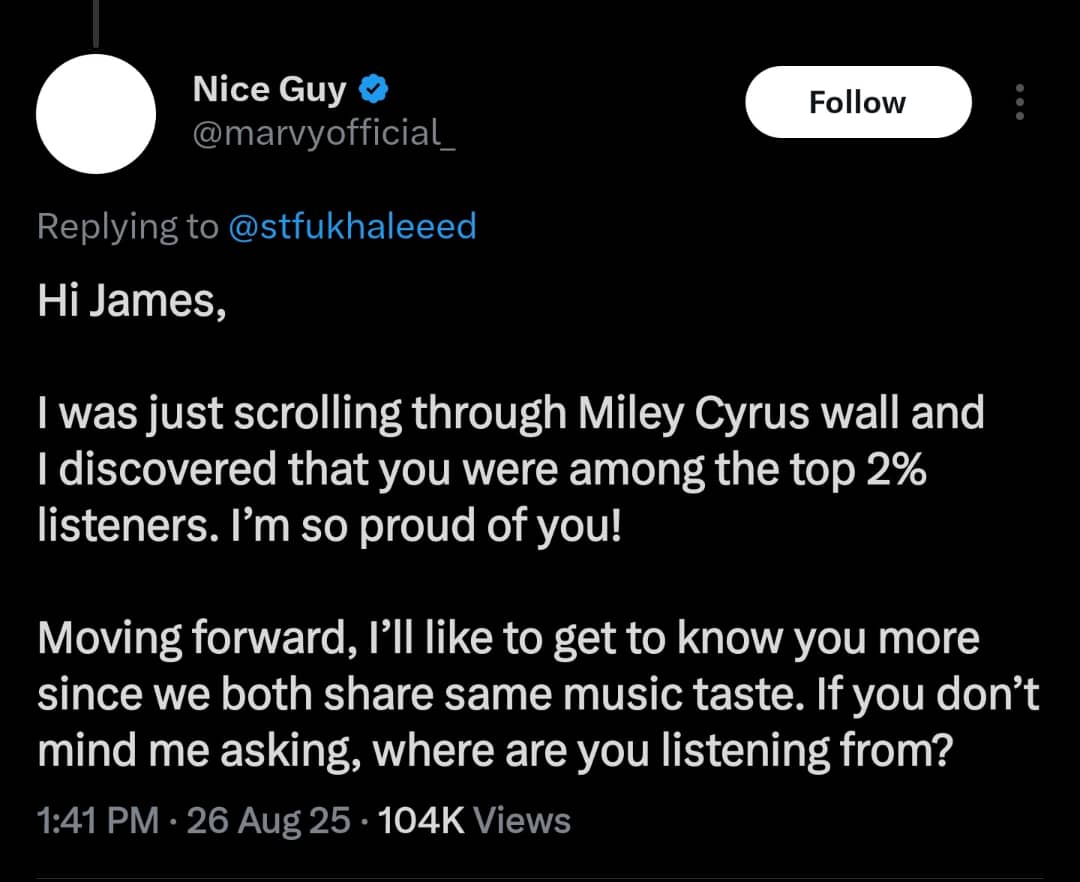This screenshot has width=1080, height=882.
Task: Click the line starting 'Moving forward'
Action: (508, 639)
